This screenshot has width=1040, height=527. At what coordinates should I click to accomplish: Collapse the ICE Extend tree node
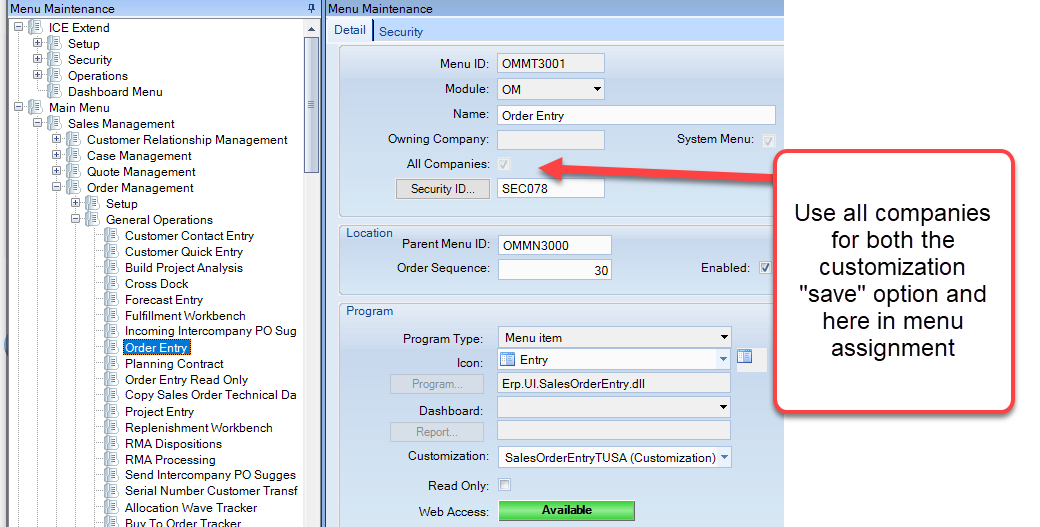coord(19,27)
